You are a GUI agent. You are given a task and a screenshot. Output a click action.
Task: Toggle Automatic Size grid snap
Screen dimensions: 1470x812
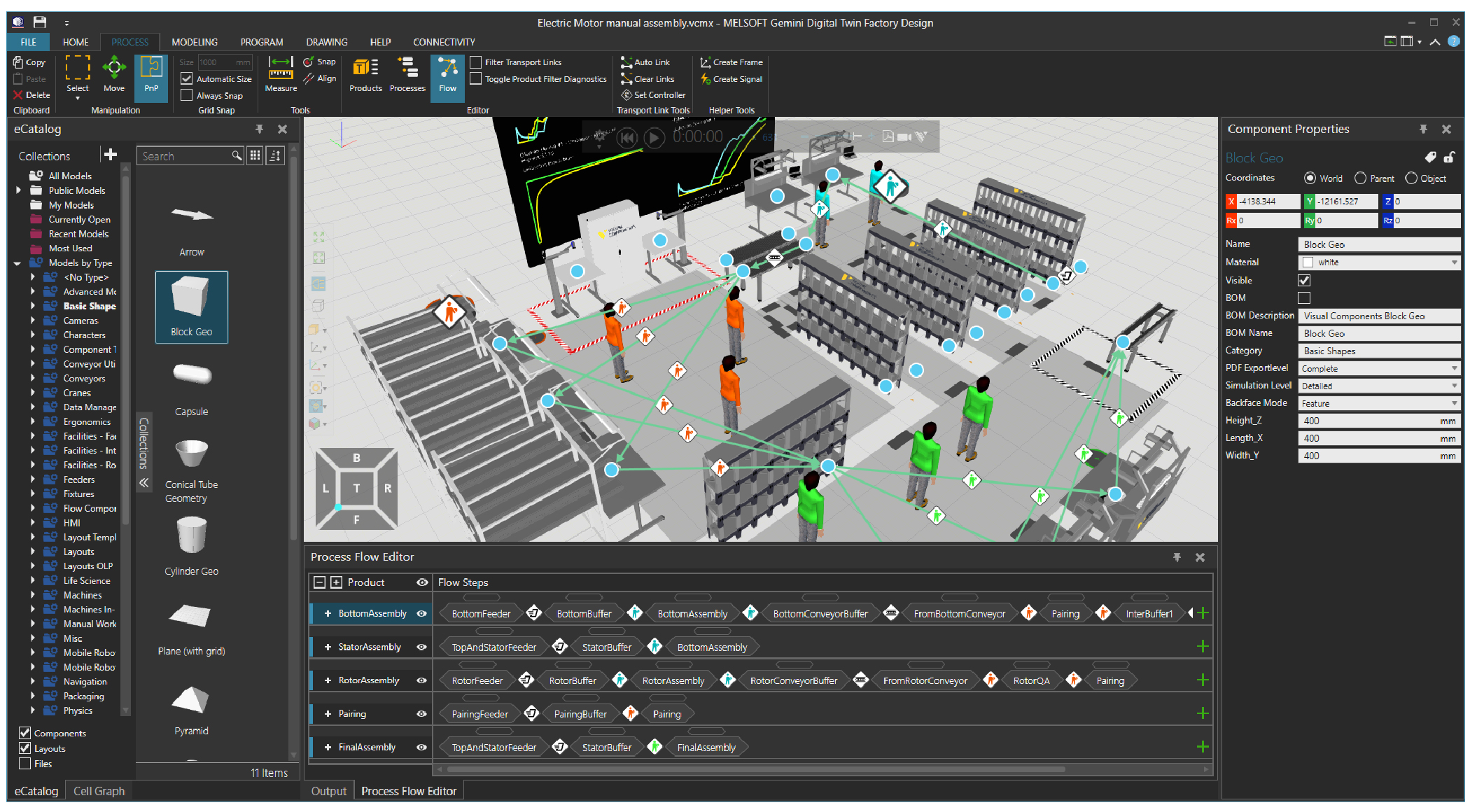pyautogui.click(x=186, y=79)
